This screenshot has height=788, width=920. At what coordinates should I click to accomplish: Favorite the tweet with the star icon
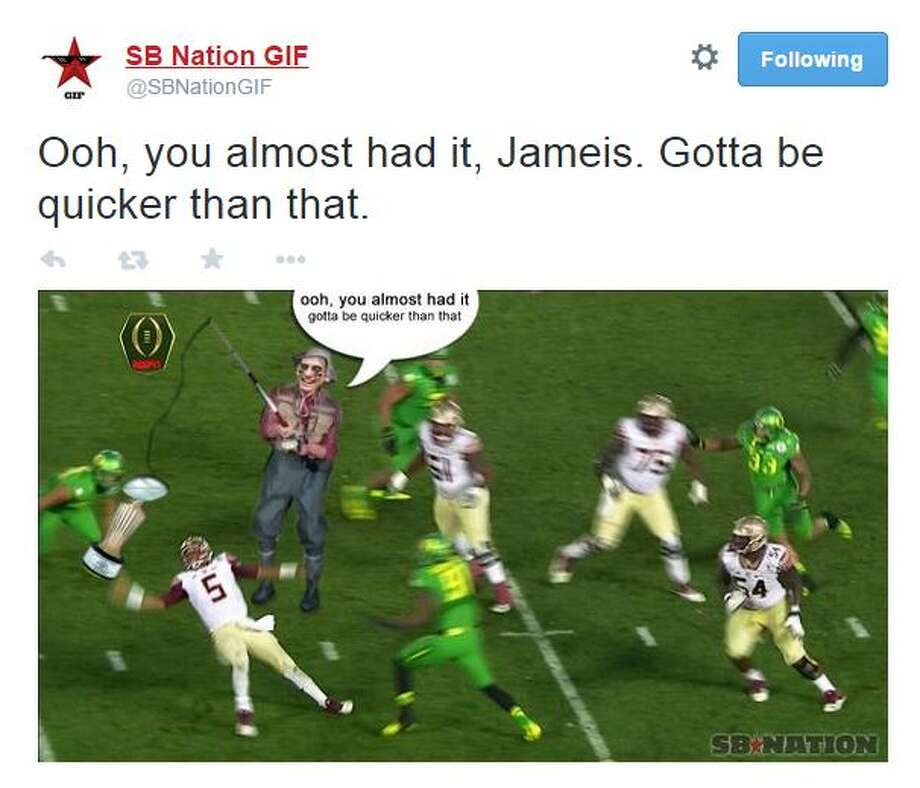(212, 258)
